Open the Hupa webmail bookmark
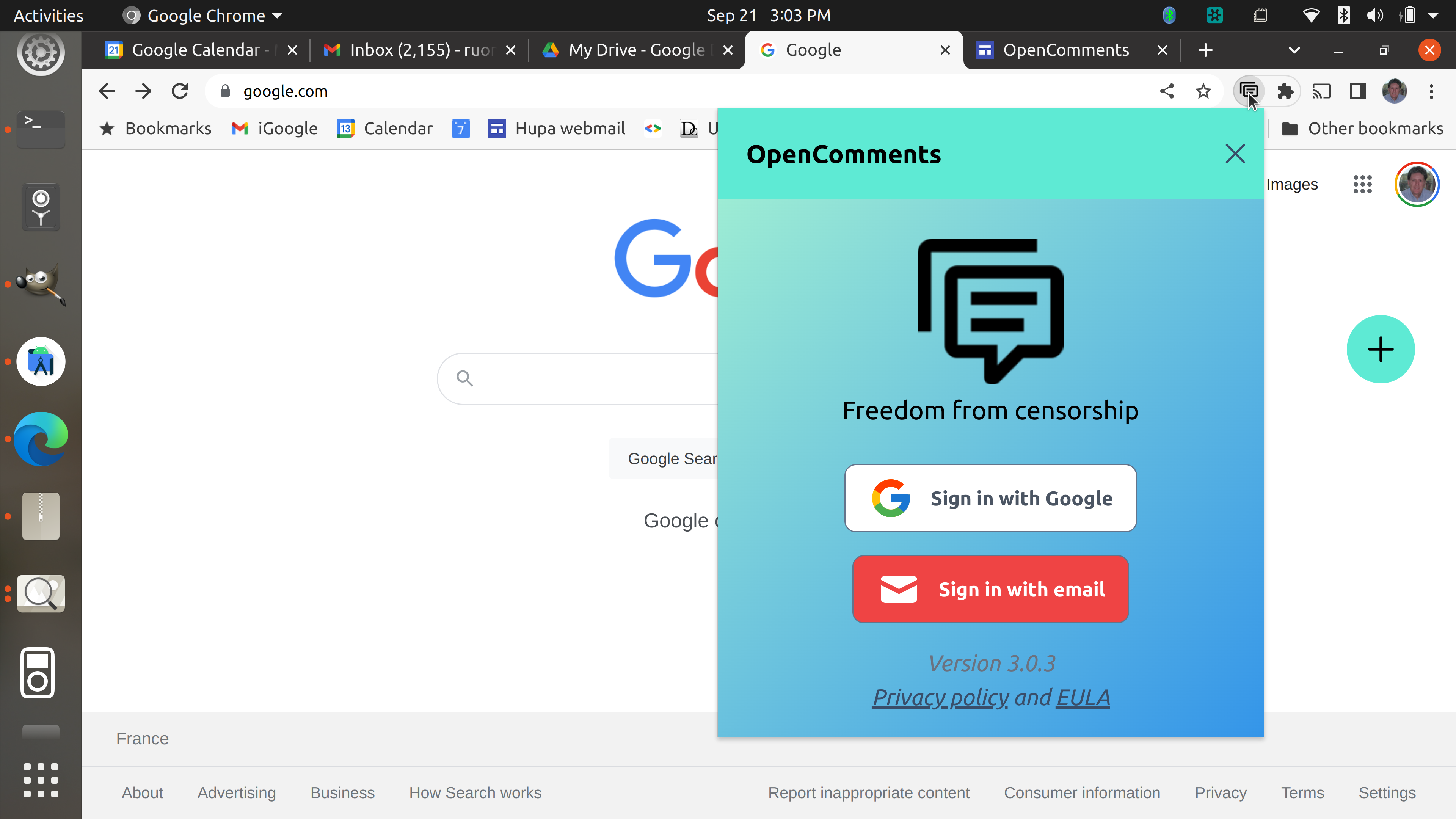This screenshot has height=819, width=1456. [557, 128]
